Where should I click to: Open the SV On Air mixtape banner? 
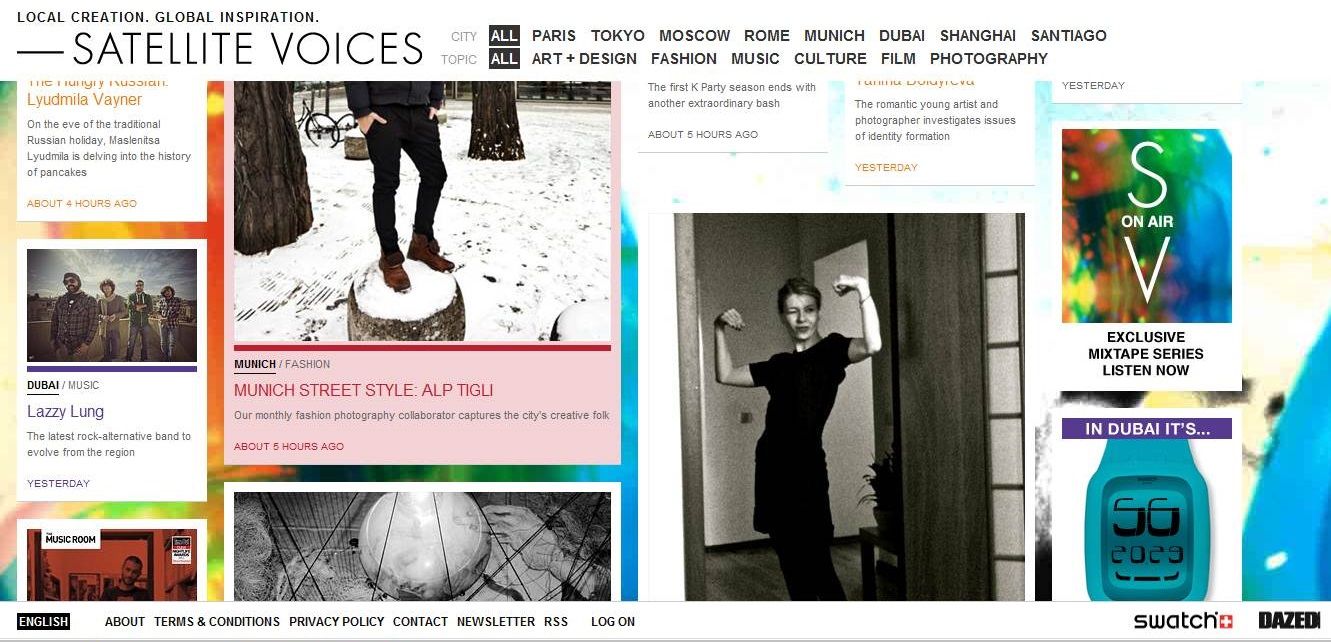click(x=1147, y=256)
